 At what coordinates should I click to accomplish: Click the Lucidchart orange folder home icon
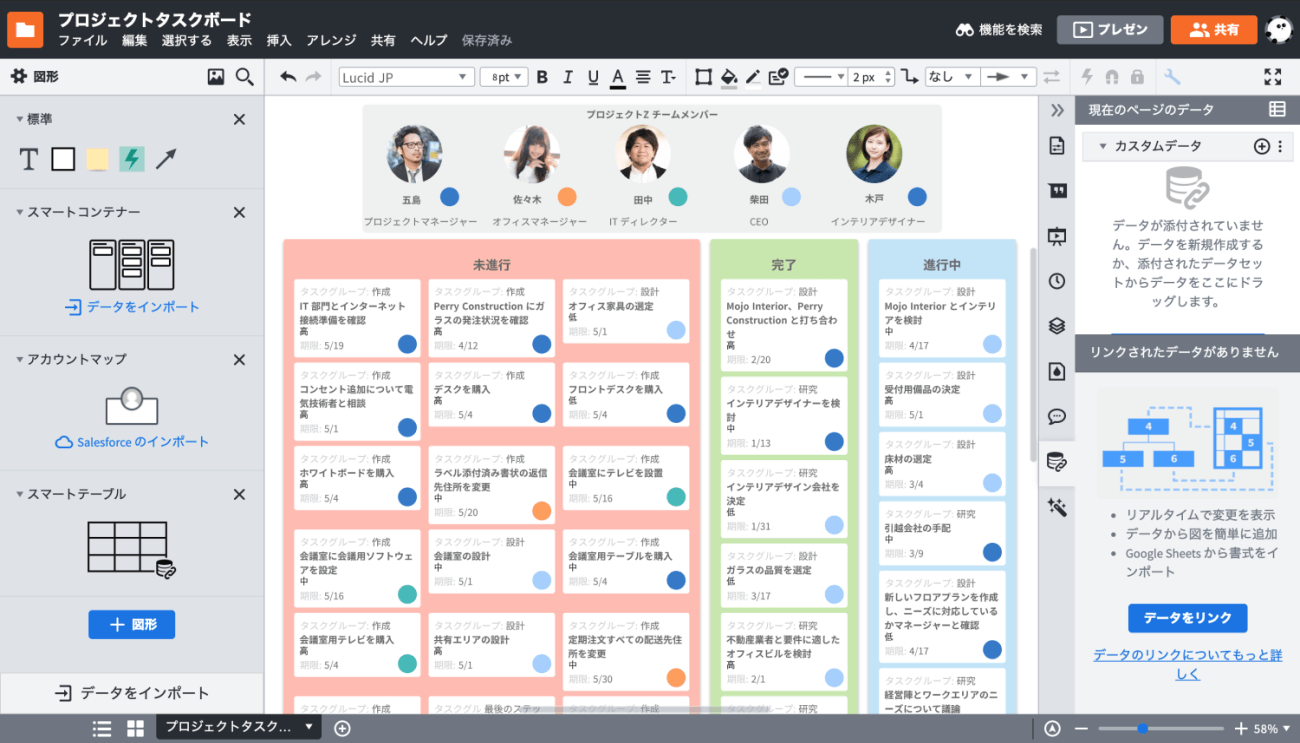(x=25, y=29)
